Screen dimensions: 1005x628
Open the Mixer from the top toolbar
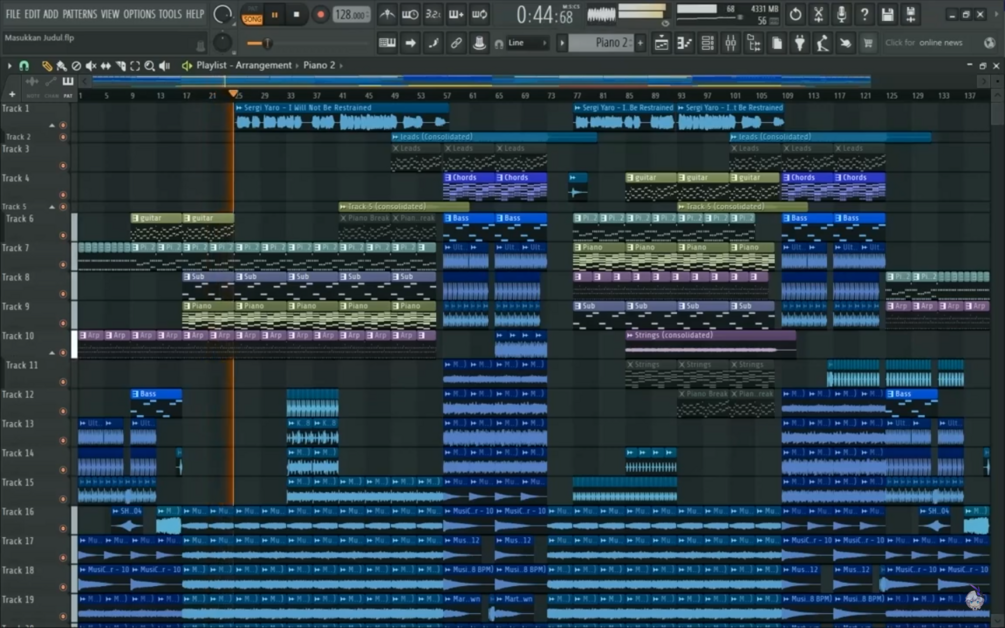(x=732, y=42)
